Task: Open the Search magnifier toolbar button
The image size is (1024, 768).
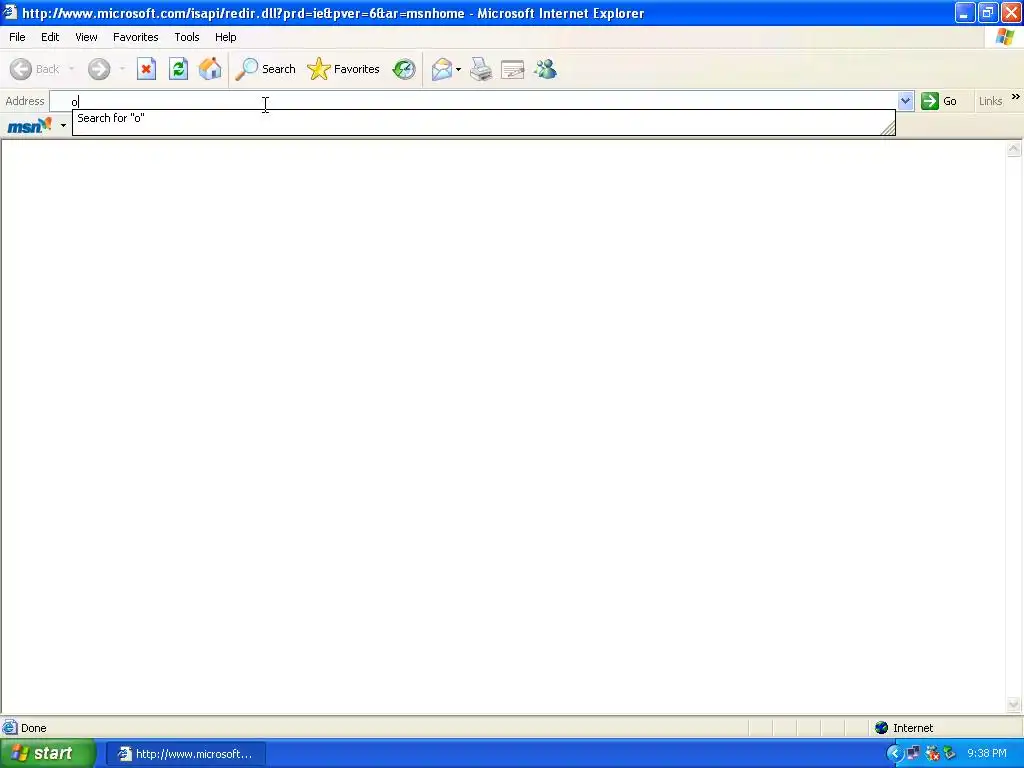Action: (265, 69)
